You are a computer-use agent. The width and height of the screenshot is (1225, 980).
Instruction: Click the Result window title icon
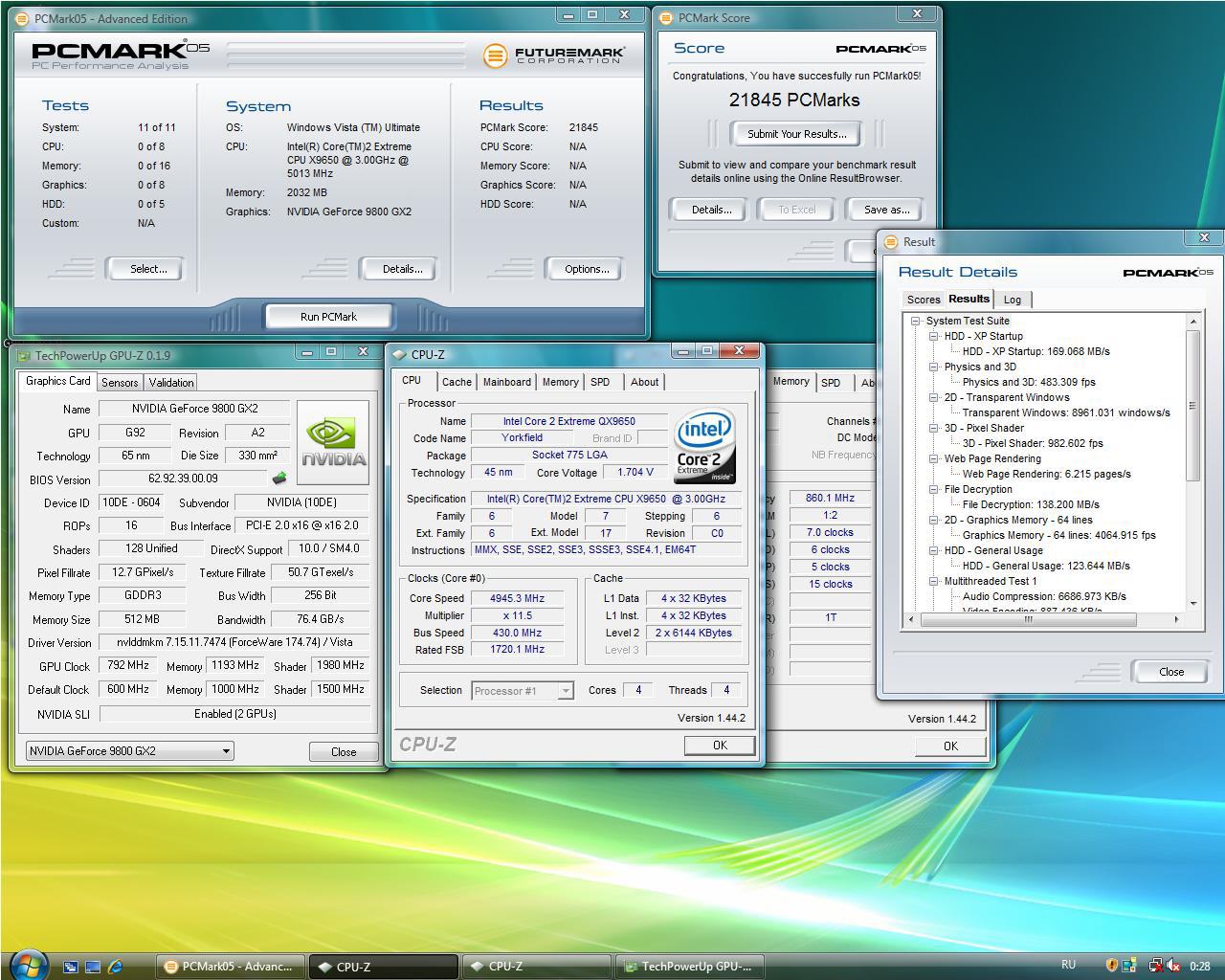click(891, 242)
